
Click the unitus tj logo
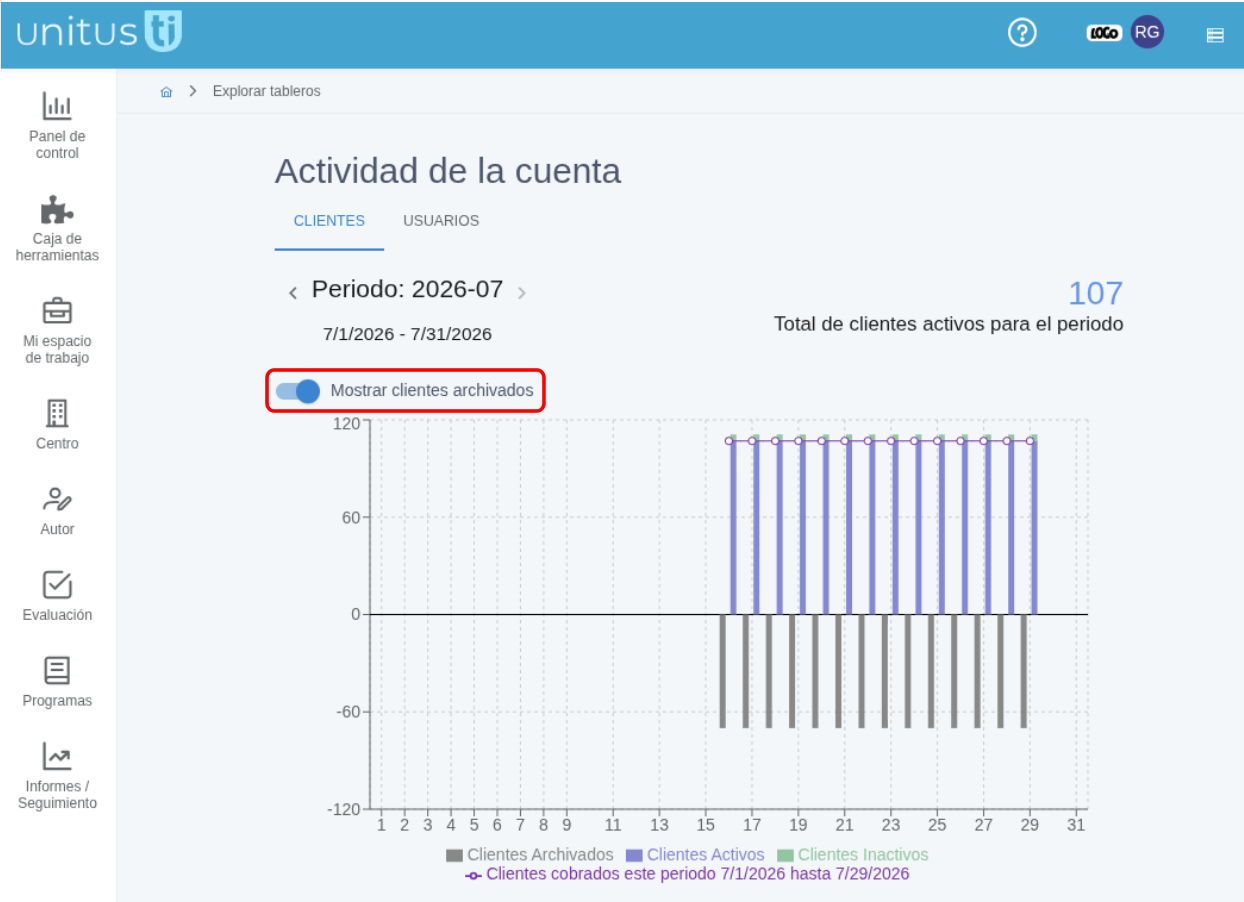[98, 32]
